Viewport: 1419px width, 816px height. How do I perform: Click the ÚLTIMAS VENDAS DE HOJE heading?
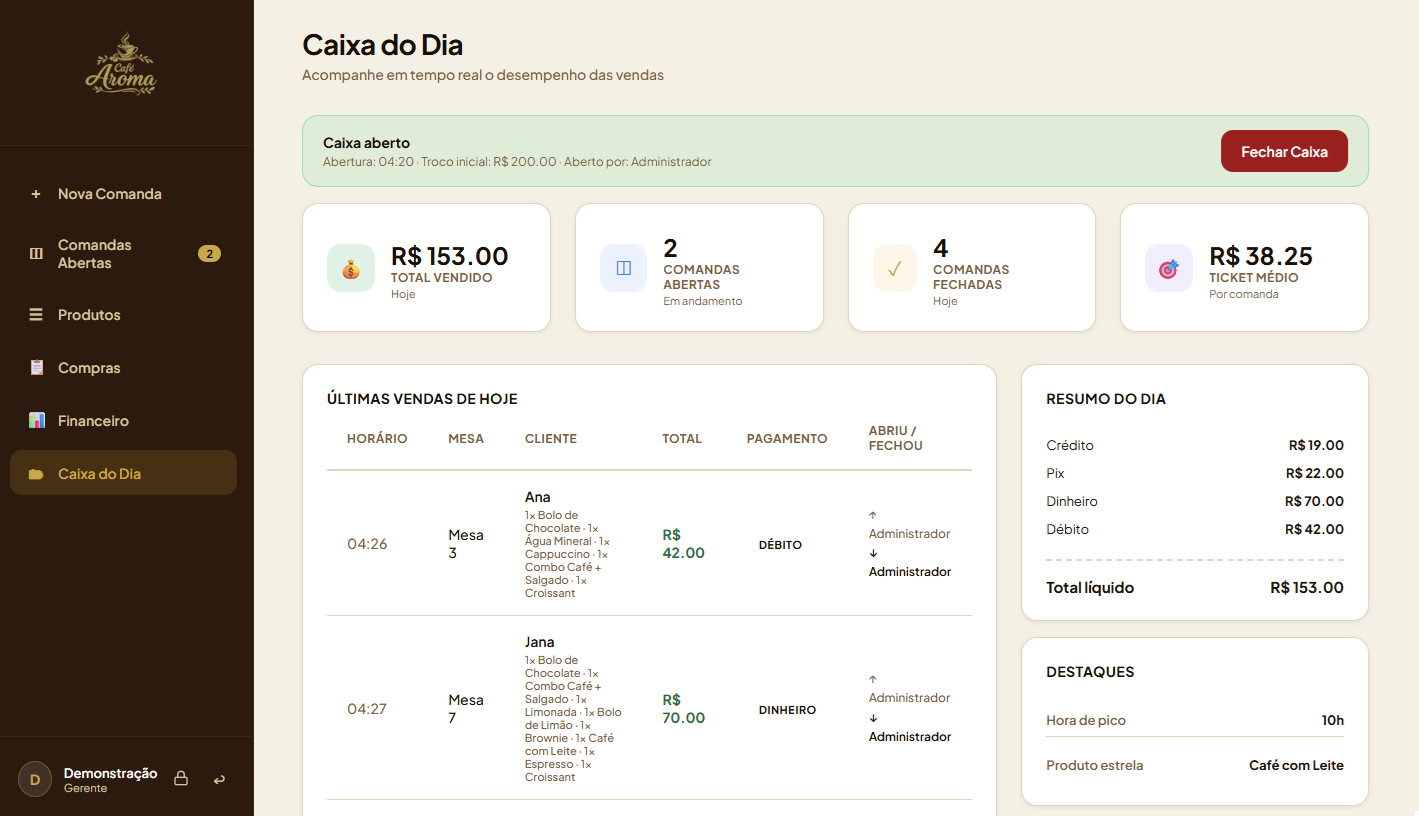tap(422, 399)
